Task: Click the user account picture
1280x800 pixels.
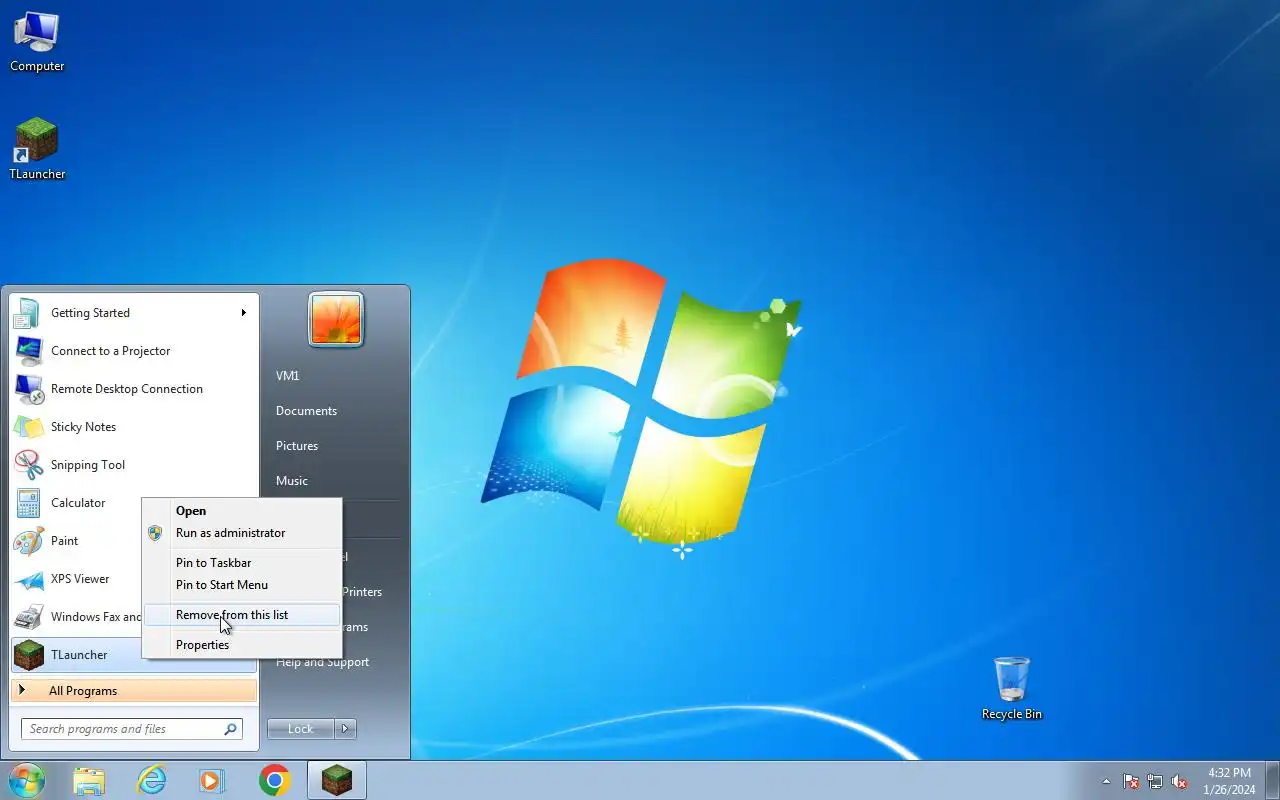Action: click(336, 320)
